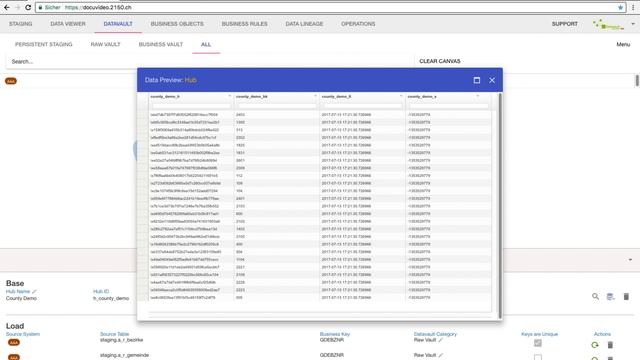The width and height of the screenshot is (640, 360).
Task: Sort by county_demo_h column header
Action: point(165,96)
